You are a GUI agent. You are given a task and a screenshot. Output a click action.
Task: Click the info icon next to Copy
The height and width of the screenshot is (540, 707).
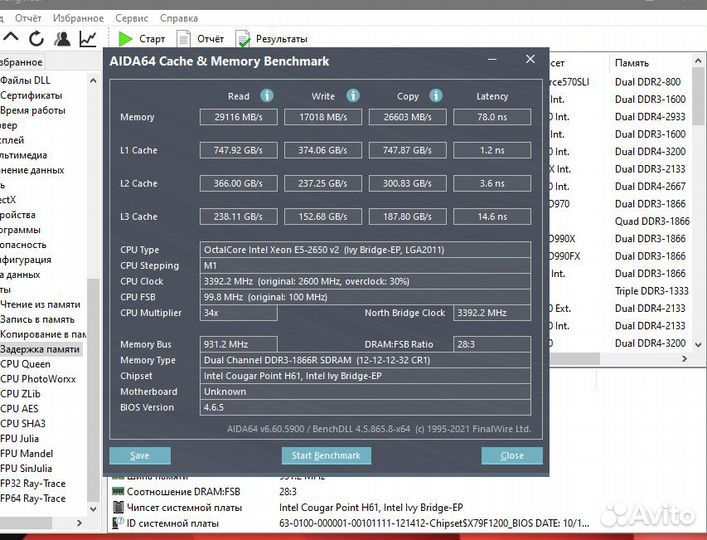pos(436,96)
